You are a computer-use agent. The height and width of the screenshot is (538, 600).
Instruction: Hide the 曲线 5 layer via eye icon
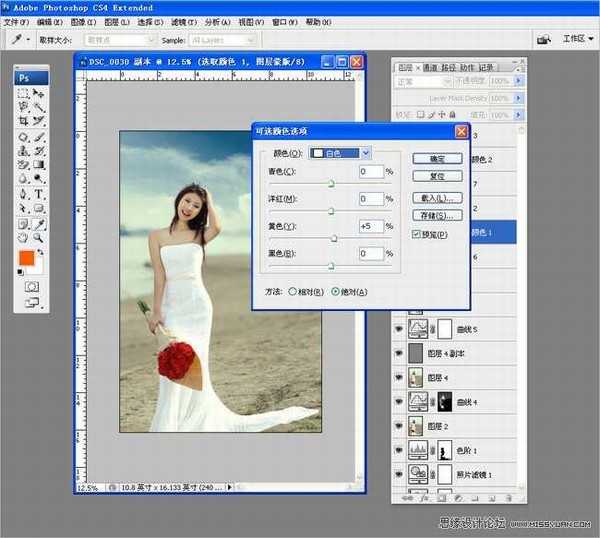point(400,329)
